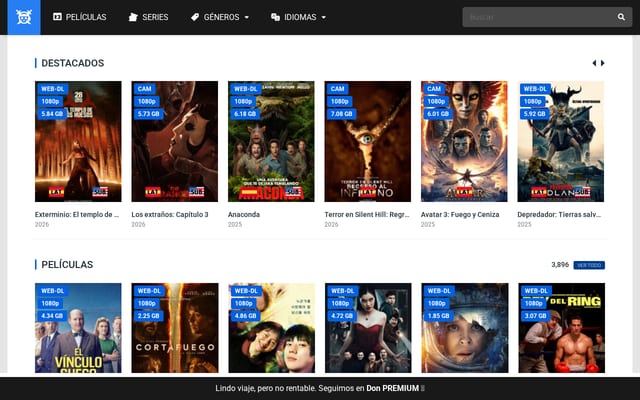
Task: Open the del Ring boxing poster
Action: (x=562, y=328)
